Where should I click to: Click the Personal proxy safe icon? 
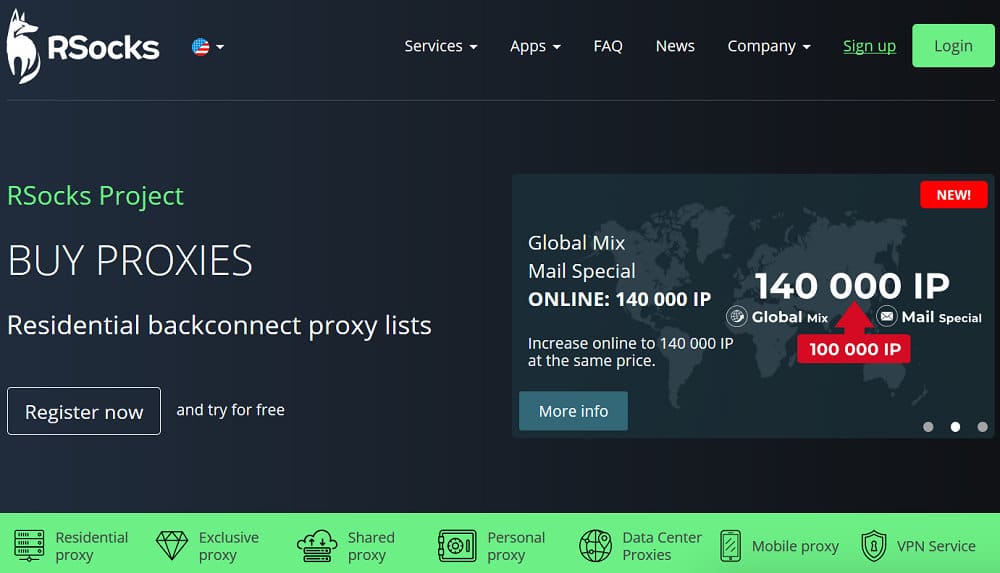click(457, 546)
